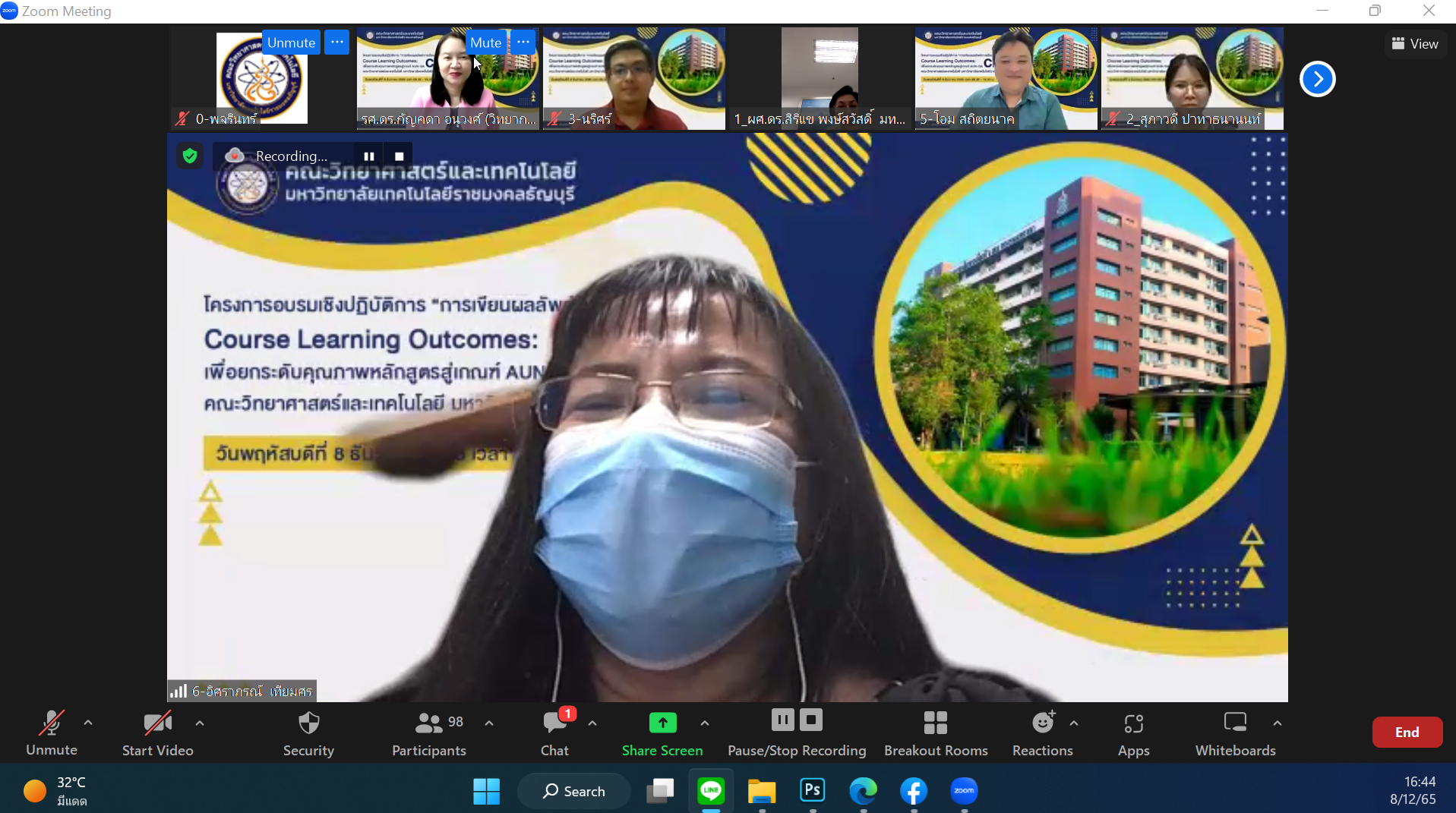Open Facebook from the taskbar
Screen dimensions: 1456x813
pos(914,791)
